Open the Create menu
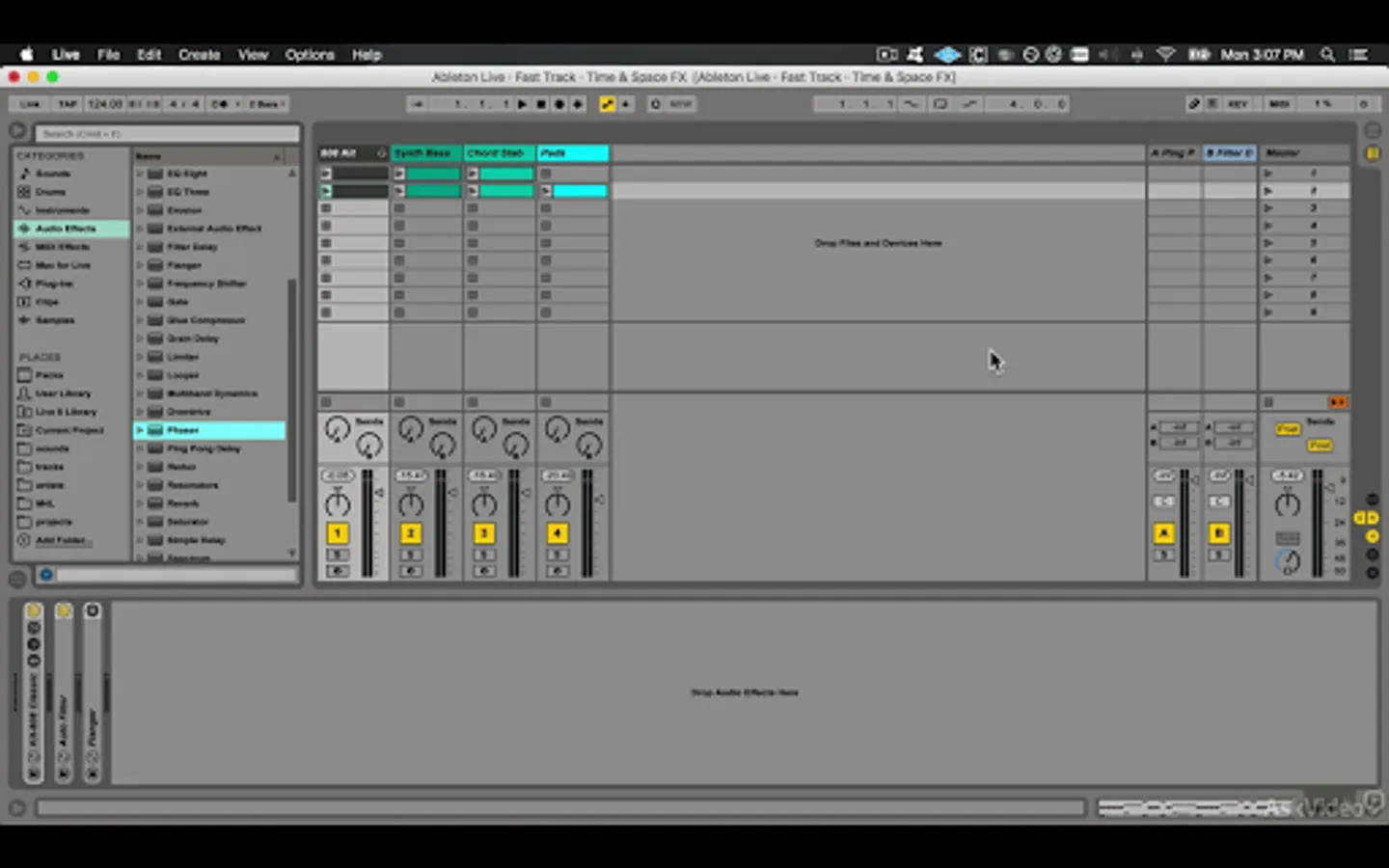This screenshot has height=868, width=1389. coord(199,55)
